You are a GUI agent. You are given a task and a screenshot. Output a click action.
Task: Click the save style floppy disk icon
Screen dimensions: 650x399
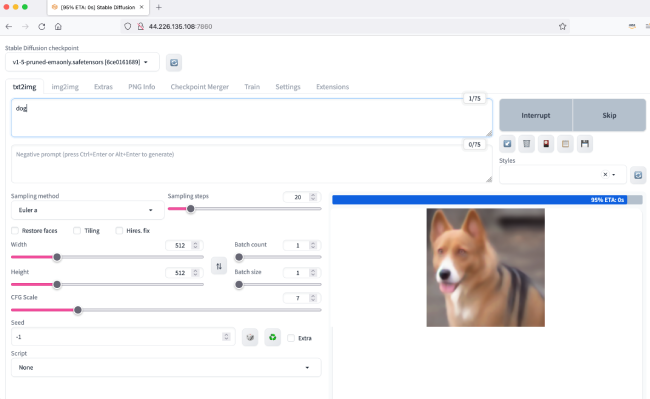pyautogui.click(x=585, y=144)
